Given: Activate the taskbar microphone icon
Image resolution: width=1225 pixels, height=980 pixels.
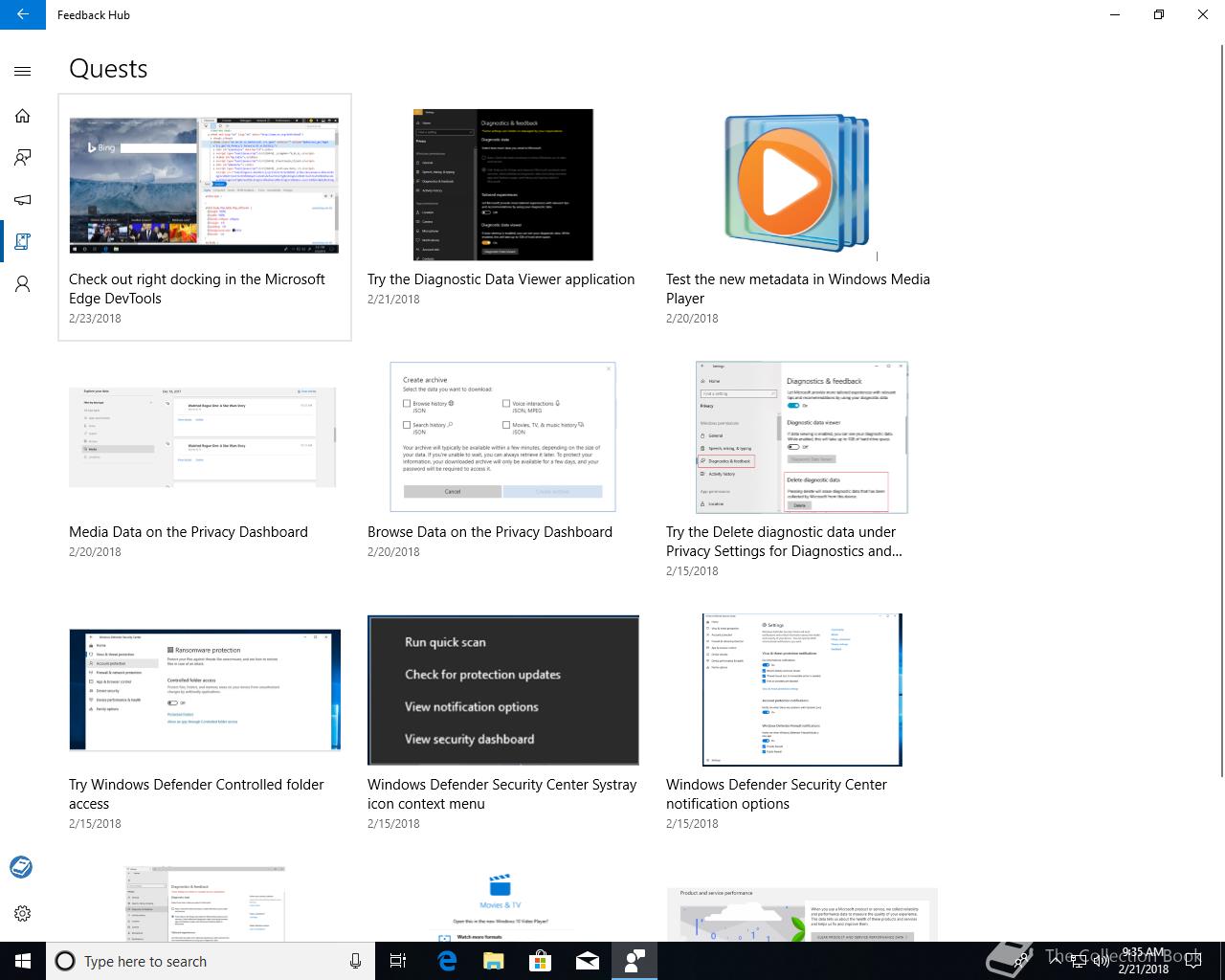Looking at the screenshot, I should click(355, 961).
